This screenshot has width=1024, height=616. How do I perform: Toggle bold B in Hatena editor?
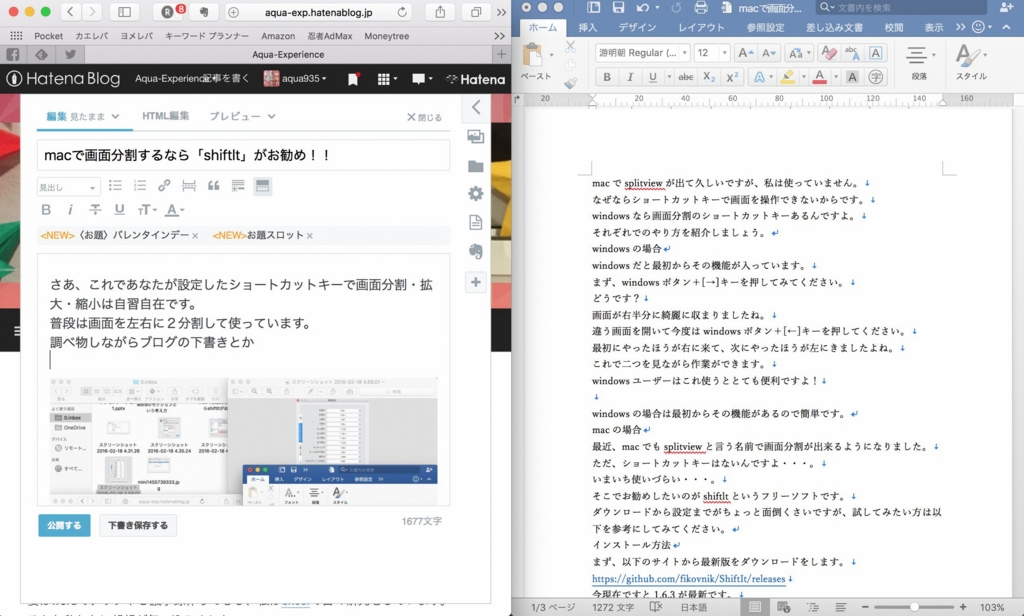[46, 210]
